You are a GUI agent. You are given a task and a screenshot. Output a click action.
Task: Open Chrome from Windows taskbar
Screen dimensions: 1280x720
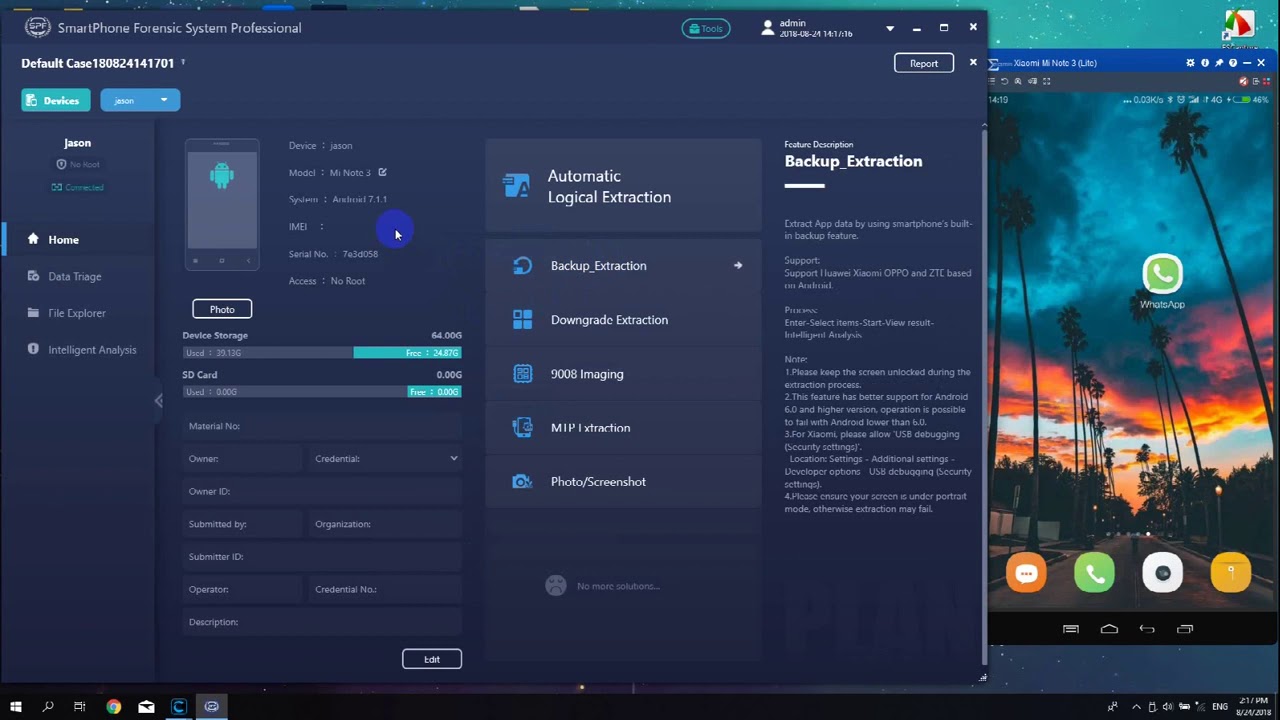(113, 706)
